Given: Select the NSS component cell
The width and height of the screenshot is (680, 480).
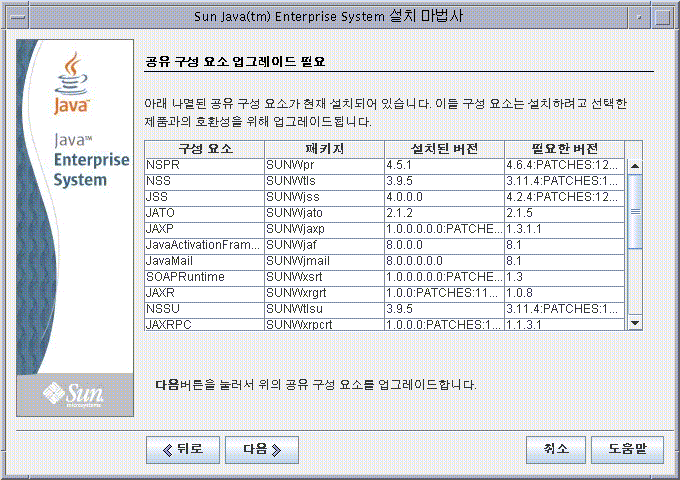Looking at the screenshot, I should click(x=205, y=181).
